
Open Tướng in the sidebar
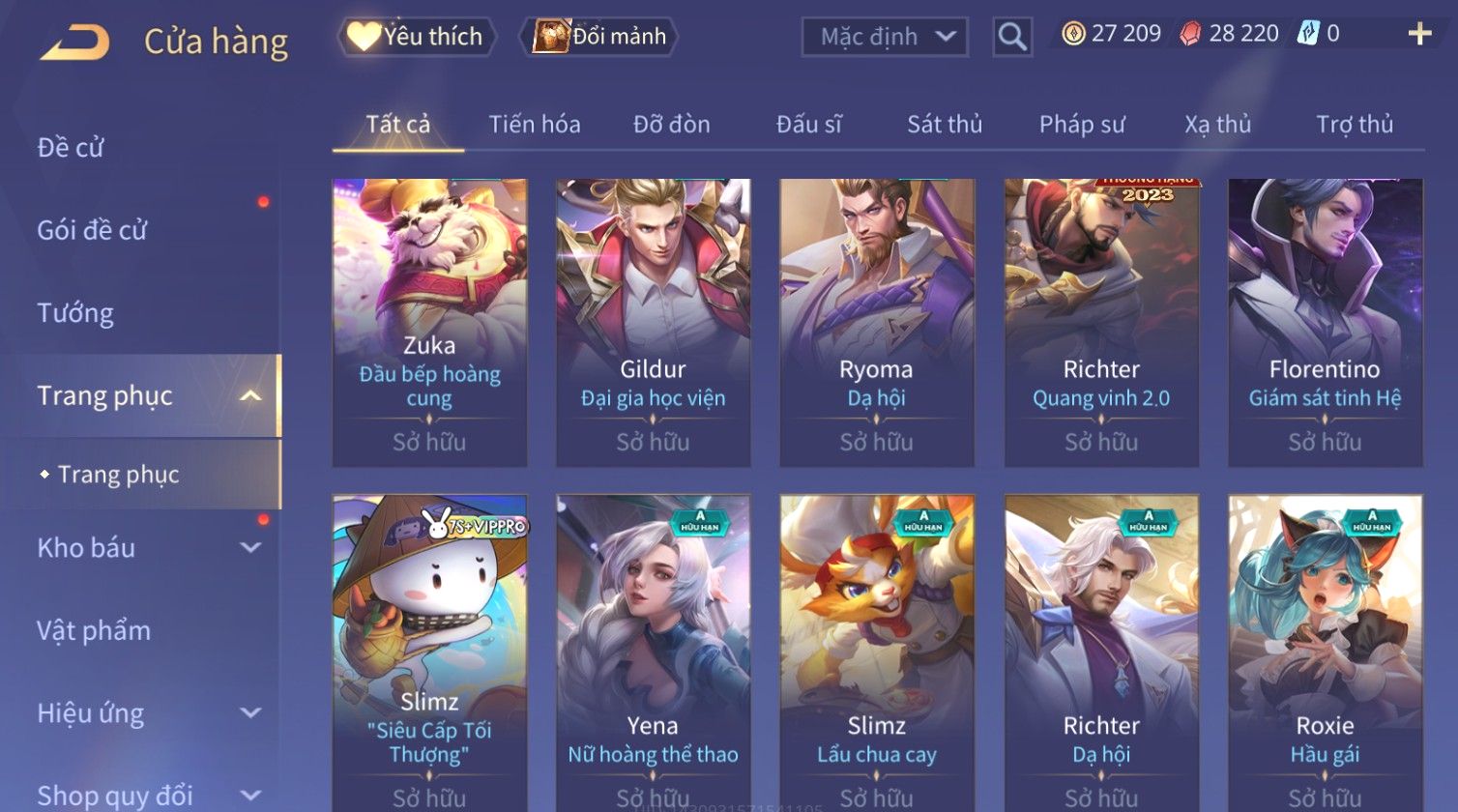pyautogui.click(x=75, y=312)
